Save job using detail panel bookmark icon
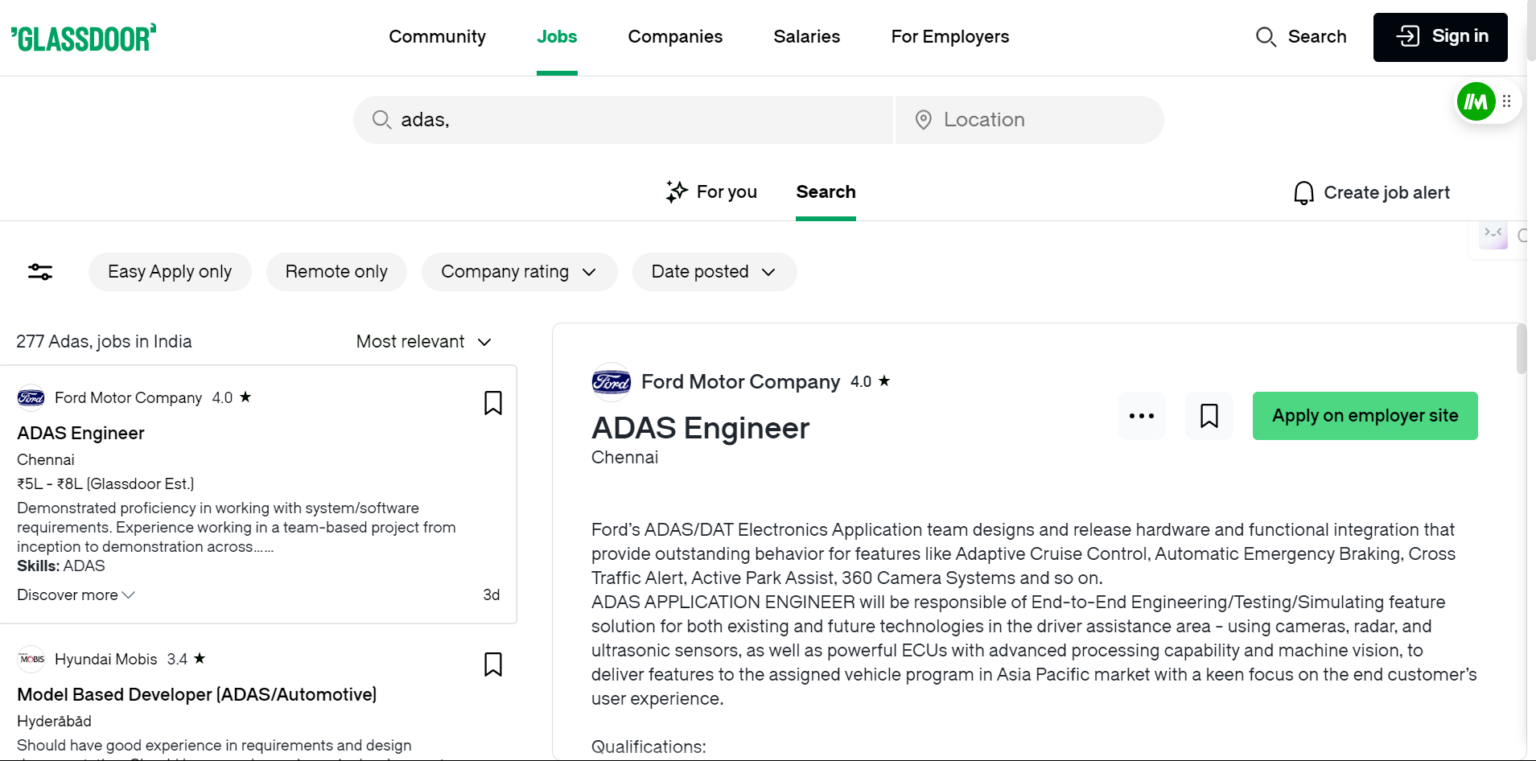The height and width of the screenshot is (761, 1536). 1209,416
